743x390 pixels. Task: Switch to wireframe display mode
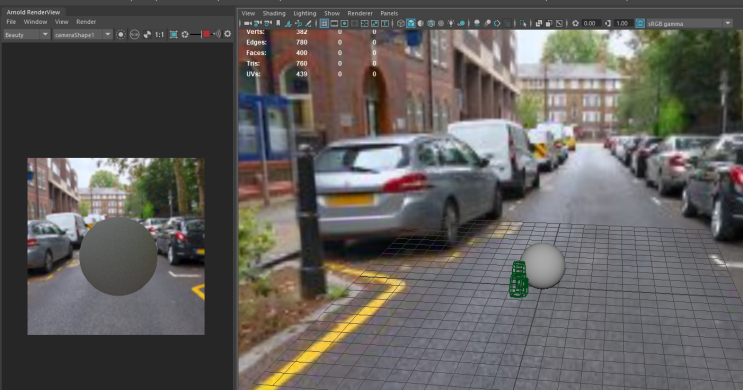(x=400, y=23)
